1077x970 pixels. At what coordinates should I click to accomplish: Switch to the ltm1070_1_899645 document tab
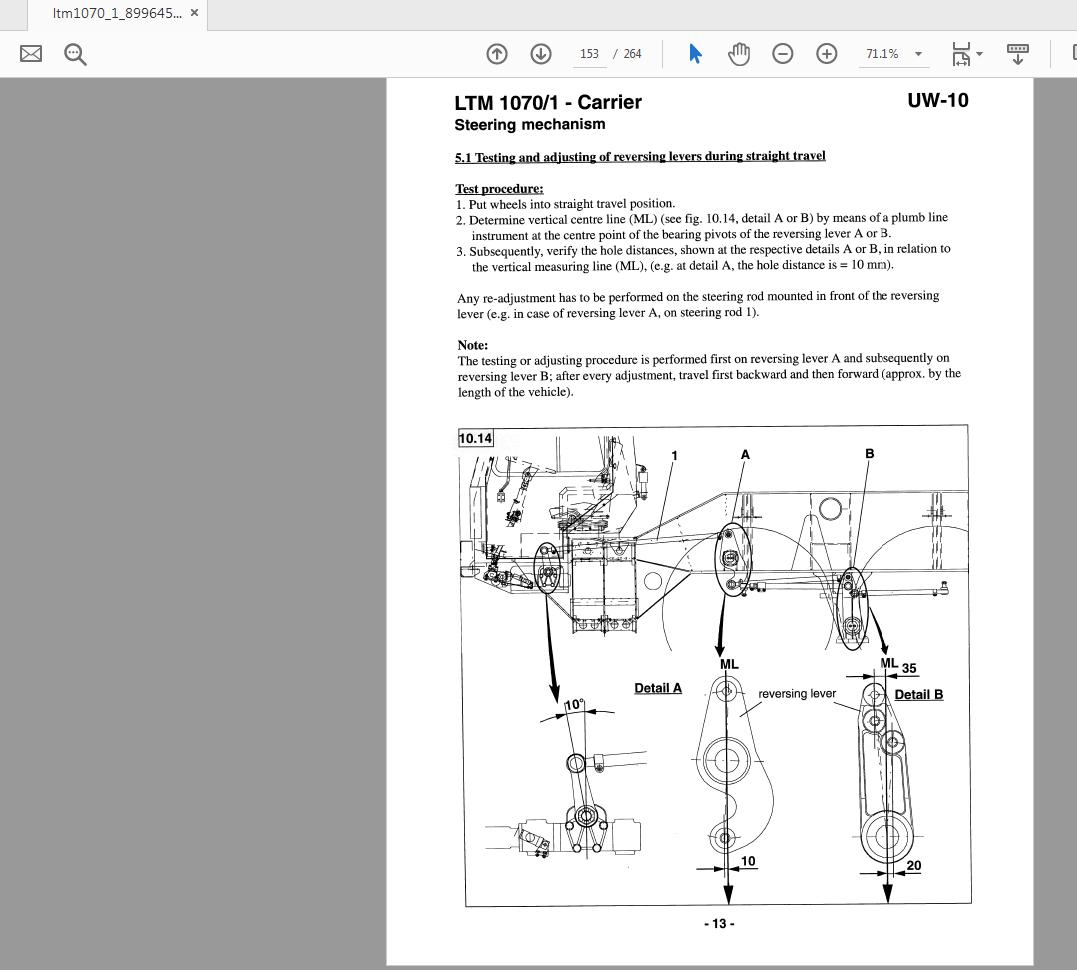pyautogui.click(x=117, y=13)
